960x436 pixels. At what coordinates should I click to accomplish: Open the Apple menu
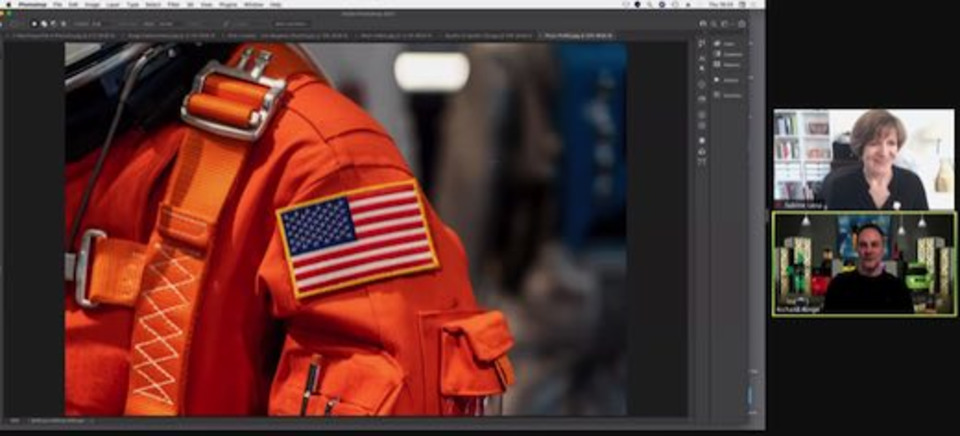9,4
